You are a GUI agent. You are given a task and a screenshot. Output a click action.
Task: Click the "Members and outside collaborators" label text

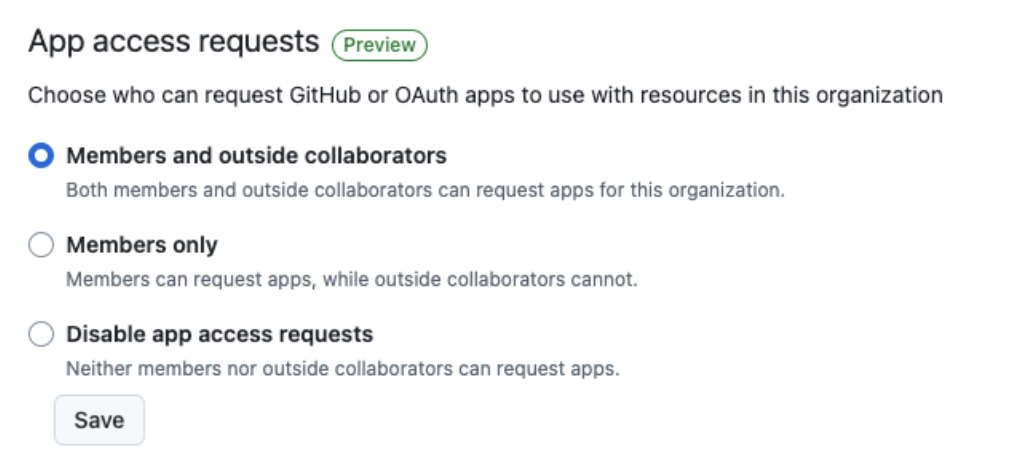[x=256, y=156]
